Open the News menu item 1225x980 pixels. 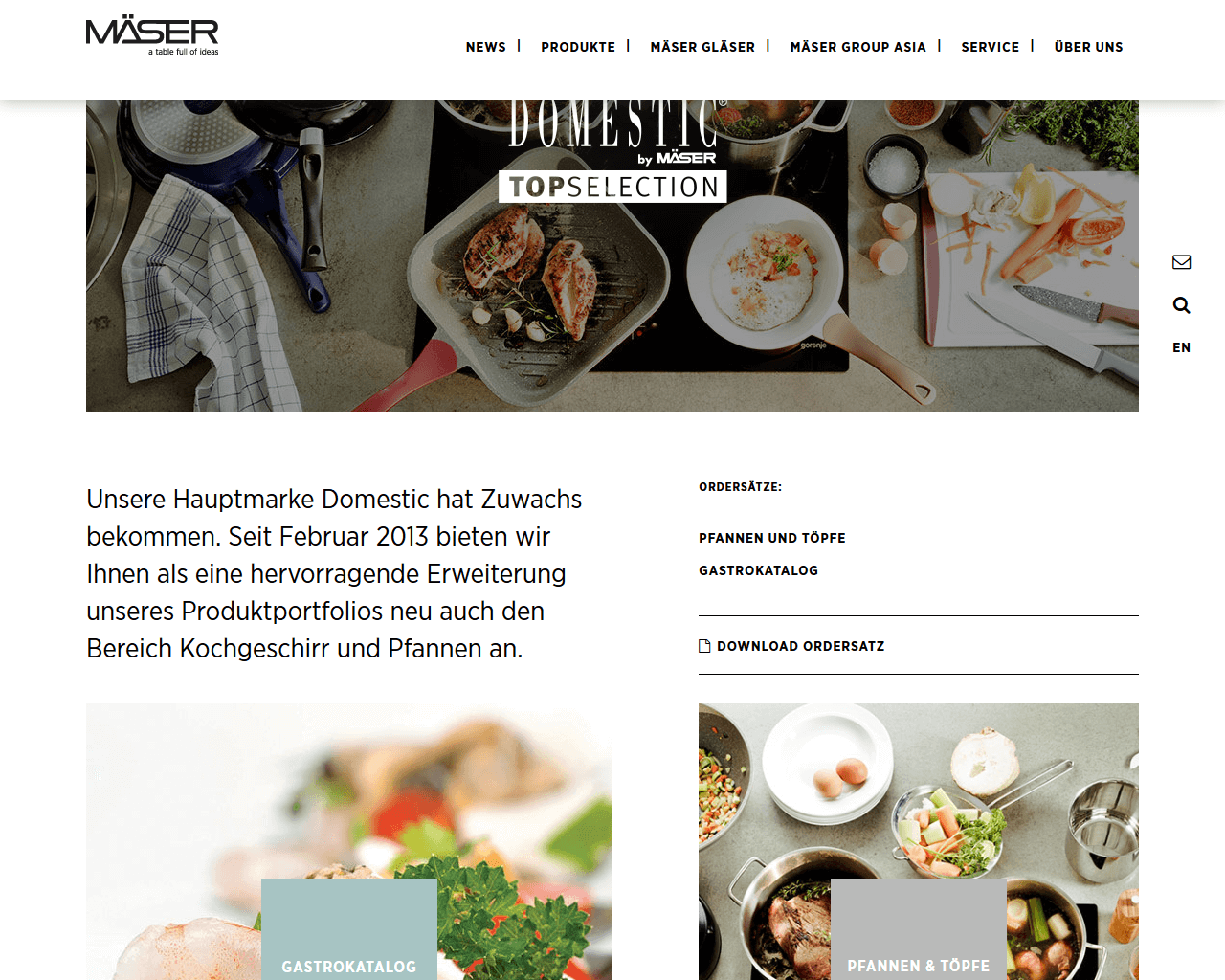(486, 47)
